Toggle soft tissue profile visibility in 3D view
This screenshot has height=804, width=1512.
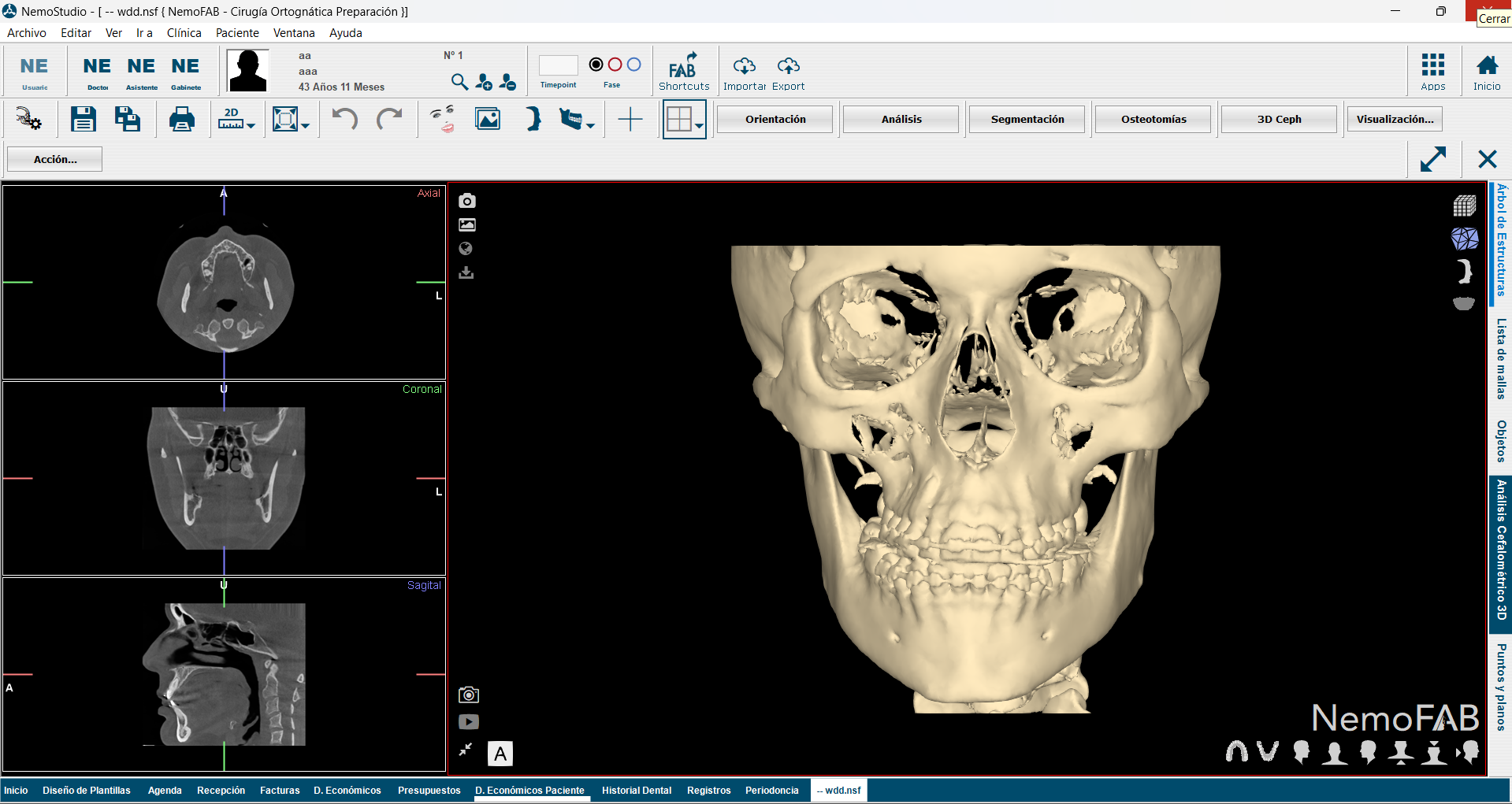1465,271
